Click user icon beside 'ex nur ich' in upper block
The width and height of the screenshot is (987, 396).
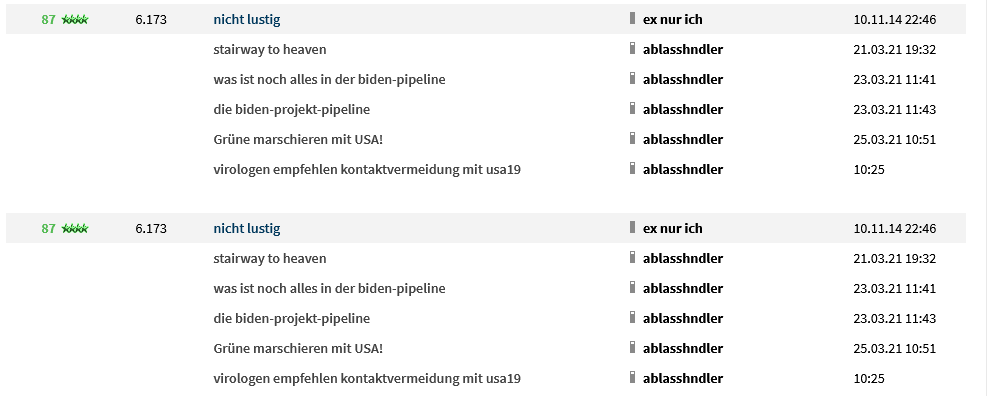[x=632, y=18]
